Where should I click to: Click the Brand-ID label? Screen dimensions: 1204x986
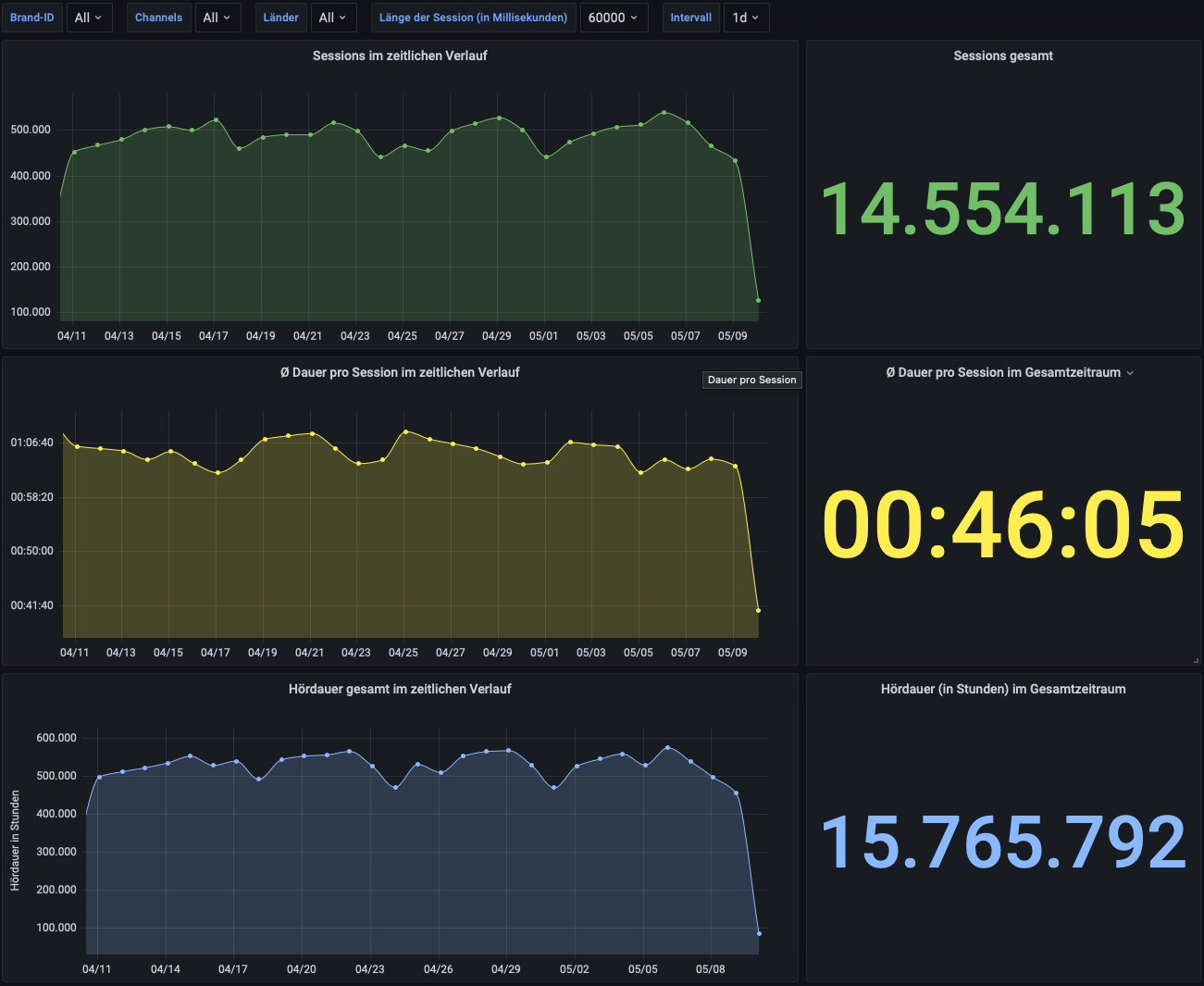[x=32, y=18]
